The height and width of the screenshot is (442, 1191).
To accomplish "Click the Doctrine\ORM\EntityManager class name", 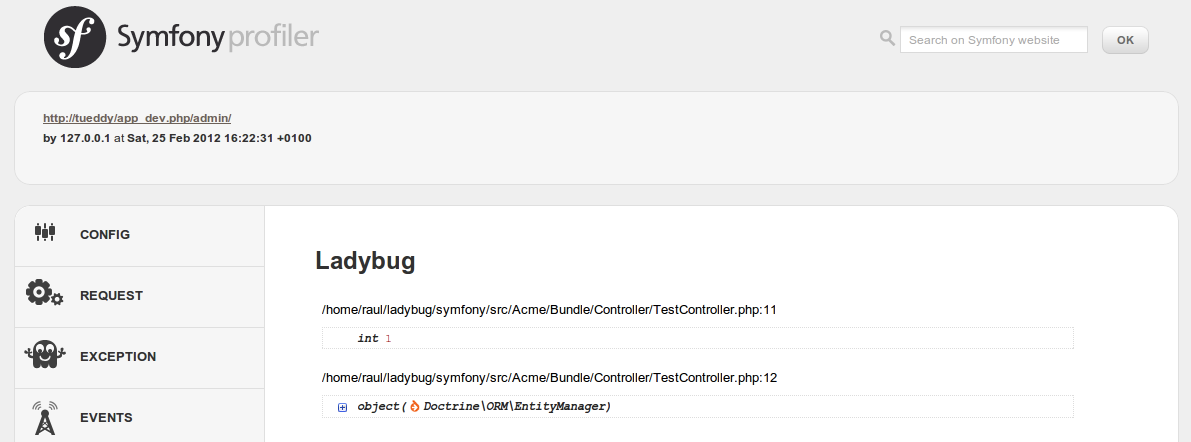I will [516, 406].
